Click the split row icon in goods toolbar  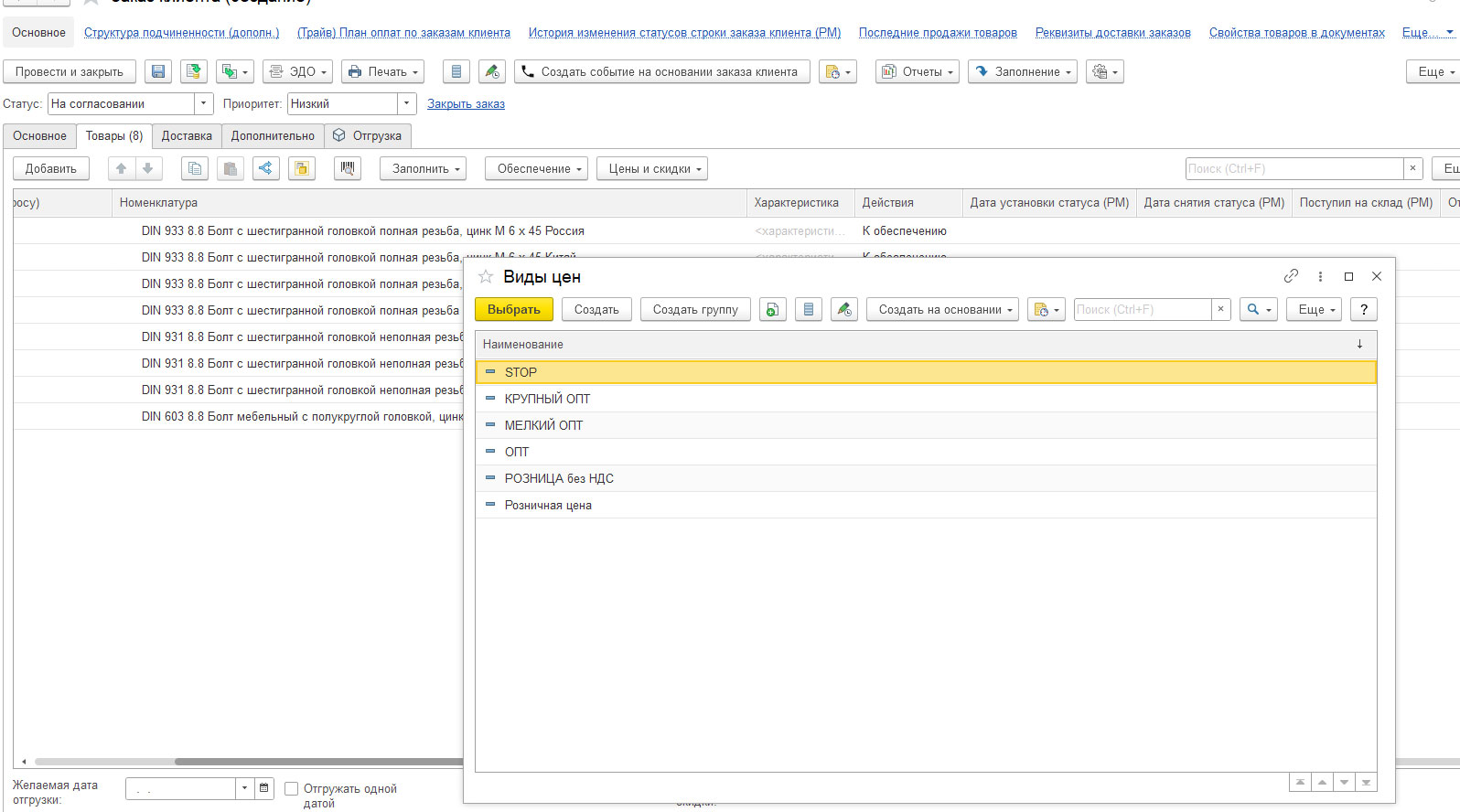[x=266, y=168]
